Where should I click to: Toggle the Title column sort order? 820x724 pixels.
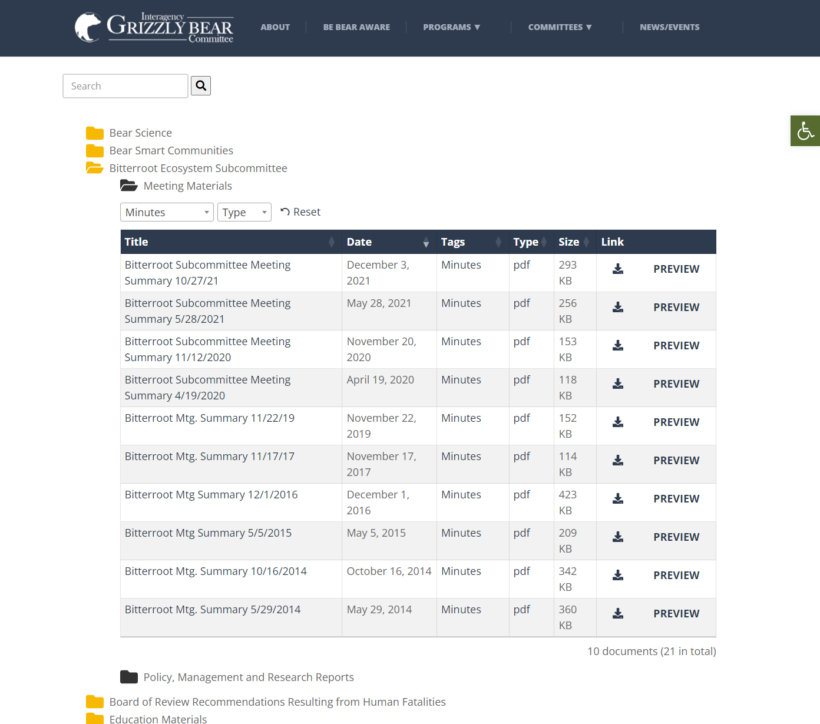331,242
